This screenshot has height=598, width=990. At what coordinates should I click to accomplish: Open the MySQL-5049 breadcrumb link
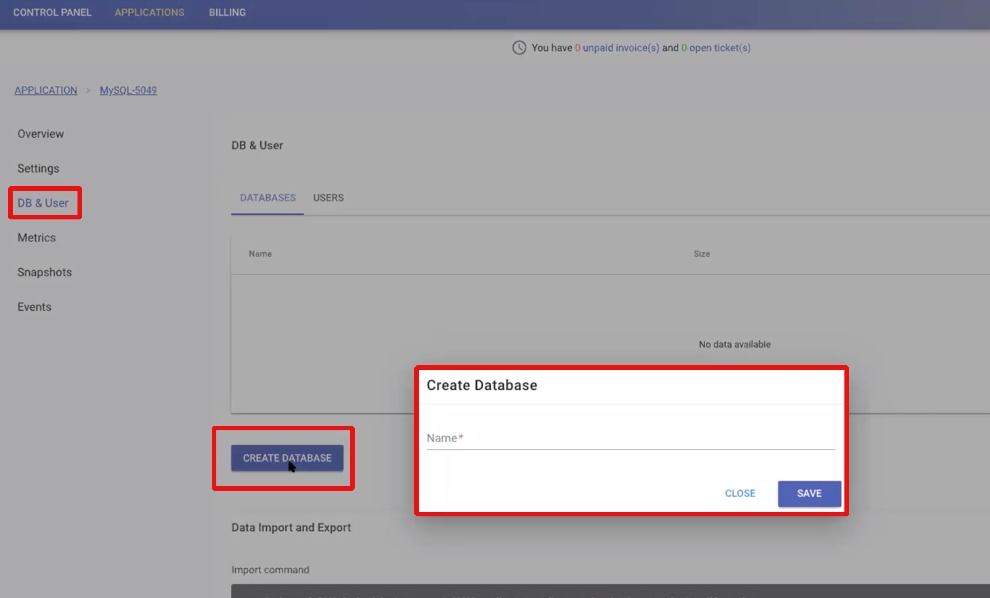(128, 90)
